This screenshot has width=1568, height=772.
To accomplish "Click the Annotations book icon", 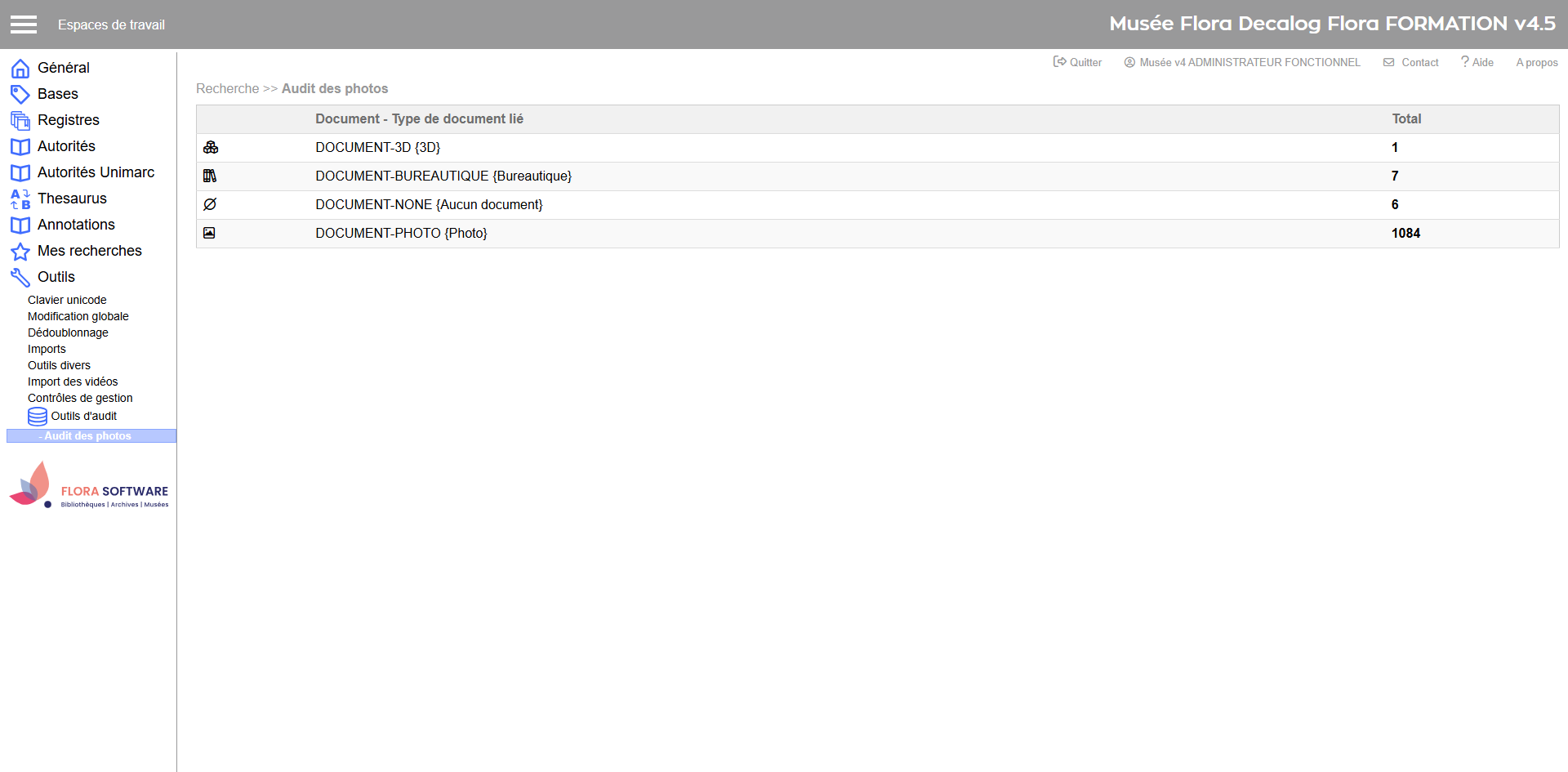I will tap(20, 225).
